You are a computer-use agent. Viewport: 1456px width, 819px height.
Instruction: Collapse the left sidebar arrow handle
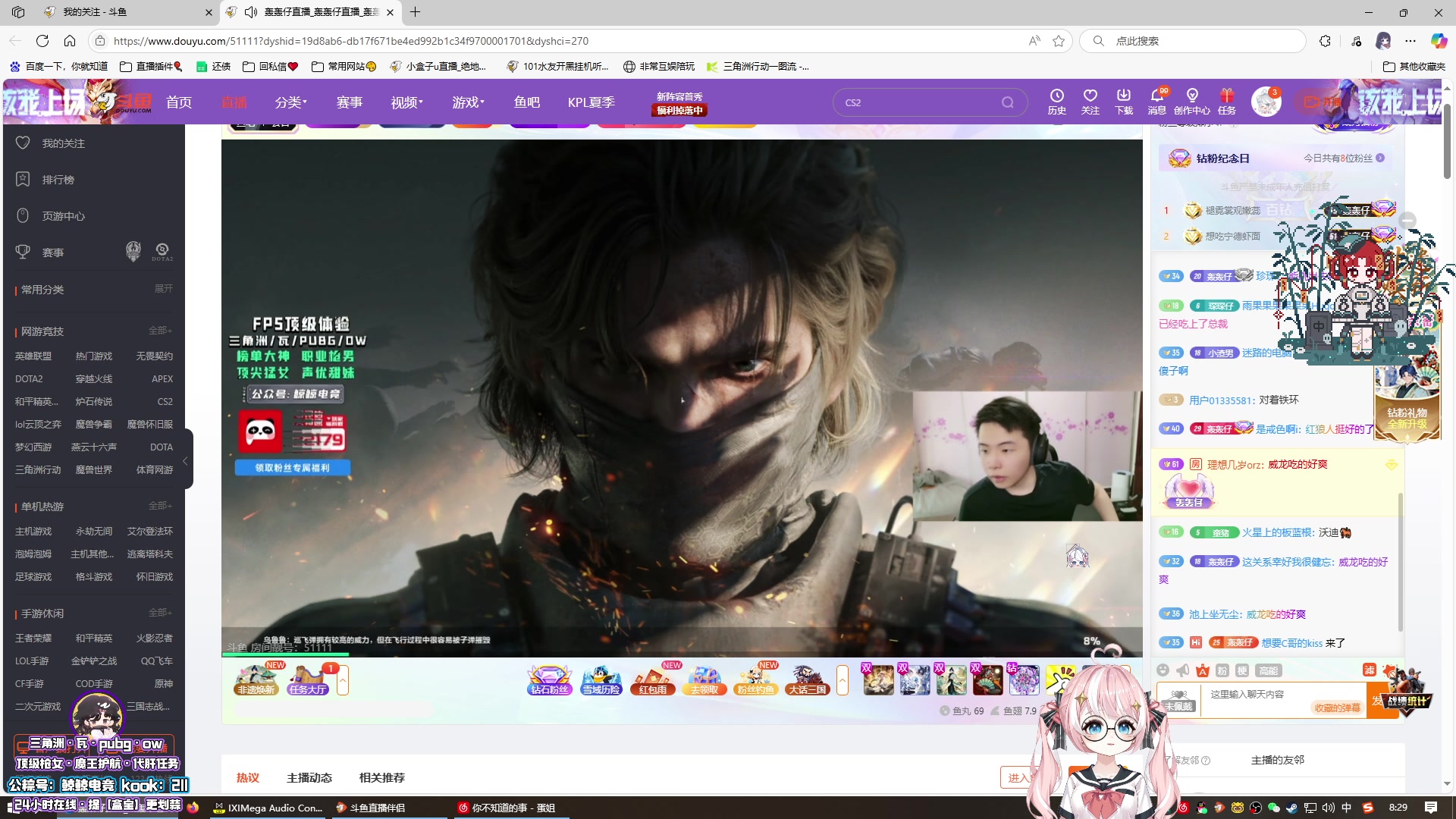[x=185, y=460]
